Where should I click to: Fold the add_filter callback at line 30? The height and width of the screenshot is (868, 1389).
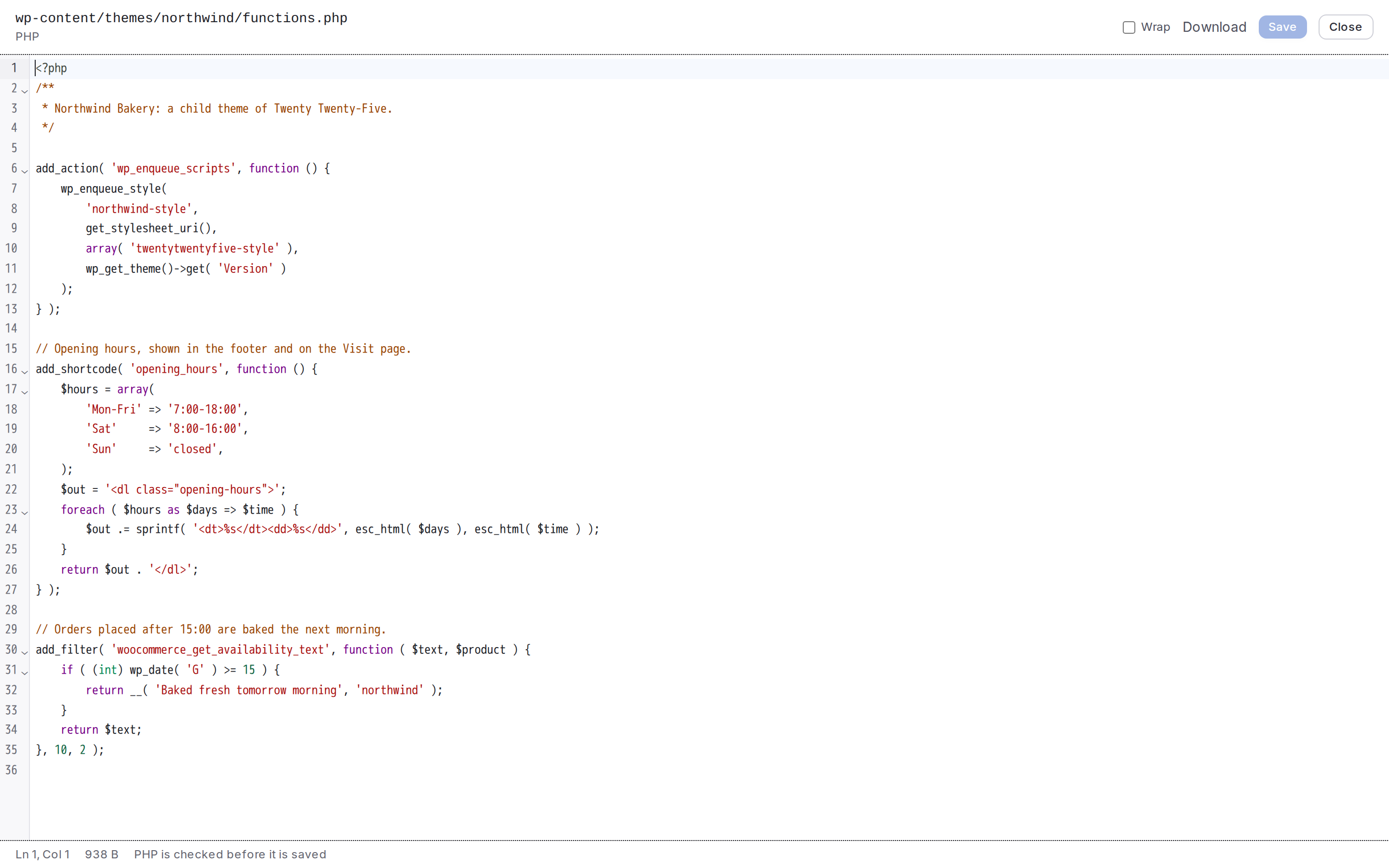(x=25, y=651)
